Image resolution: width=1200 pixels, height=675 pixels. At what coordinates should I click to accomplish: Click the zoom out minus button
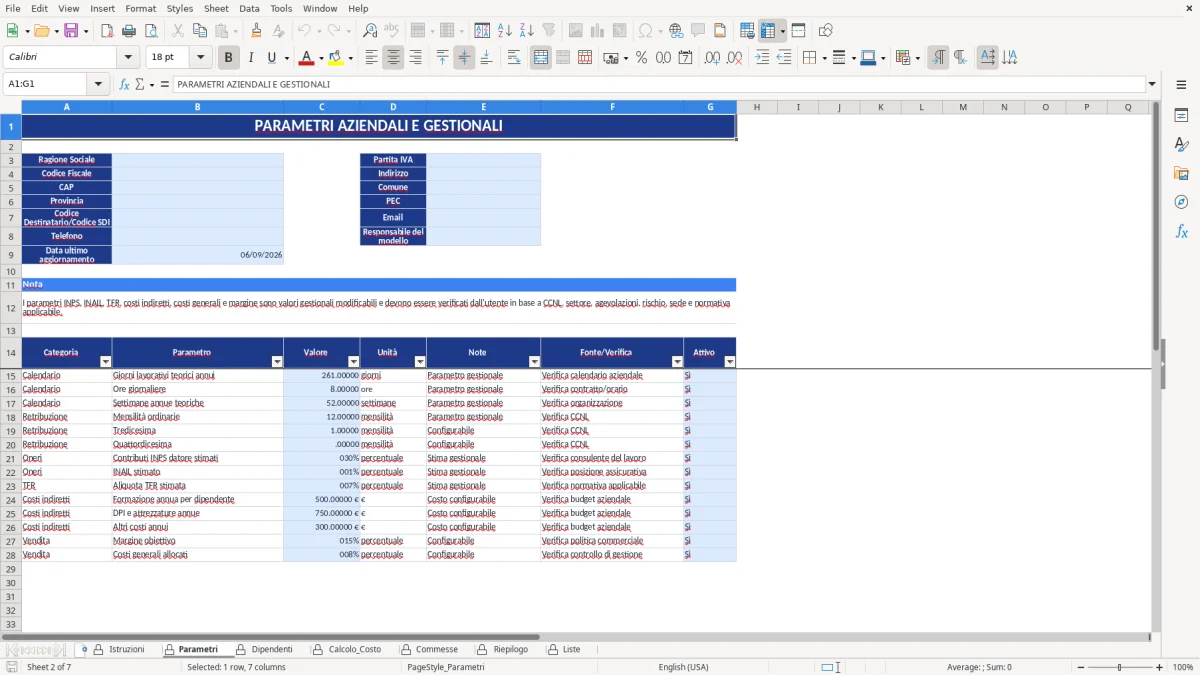(x=1080, y=667)
